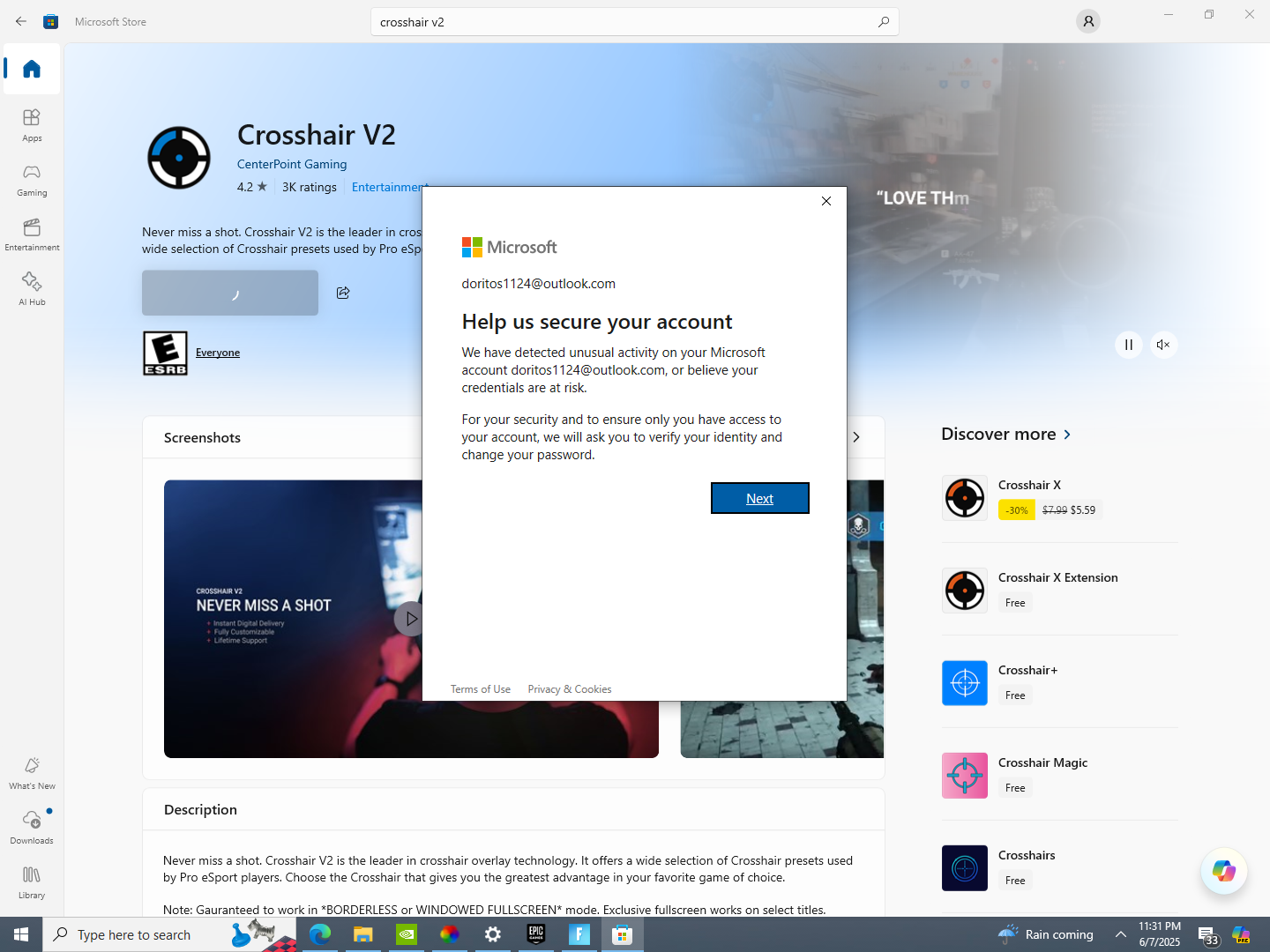
Task: Click the Crosshair V2 app logo
Action: pyautogui.click(x=179, y=158)
